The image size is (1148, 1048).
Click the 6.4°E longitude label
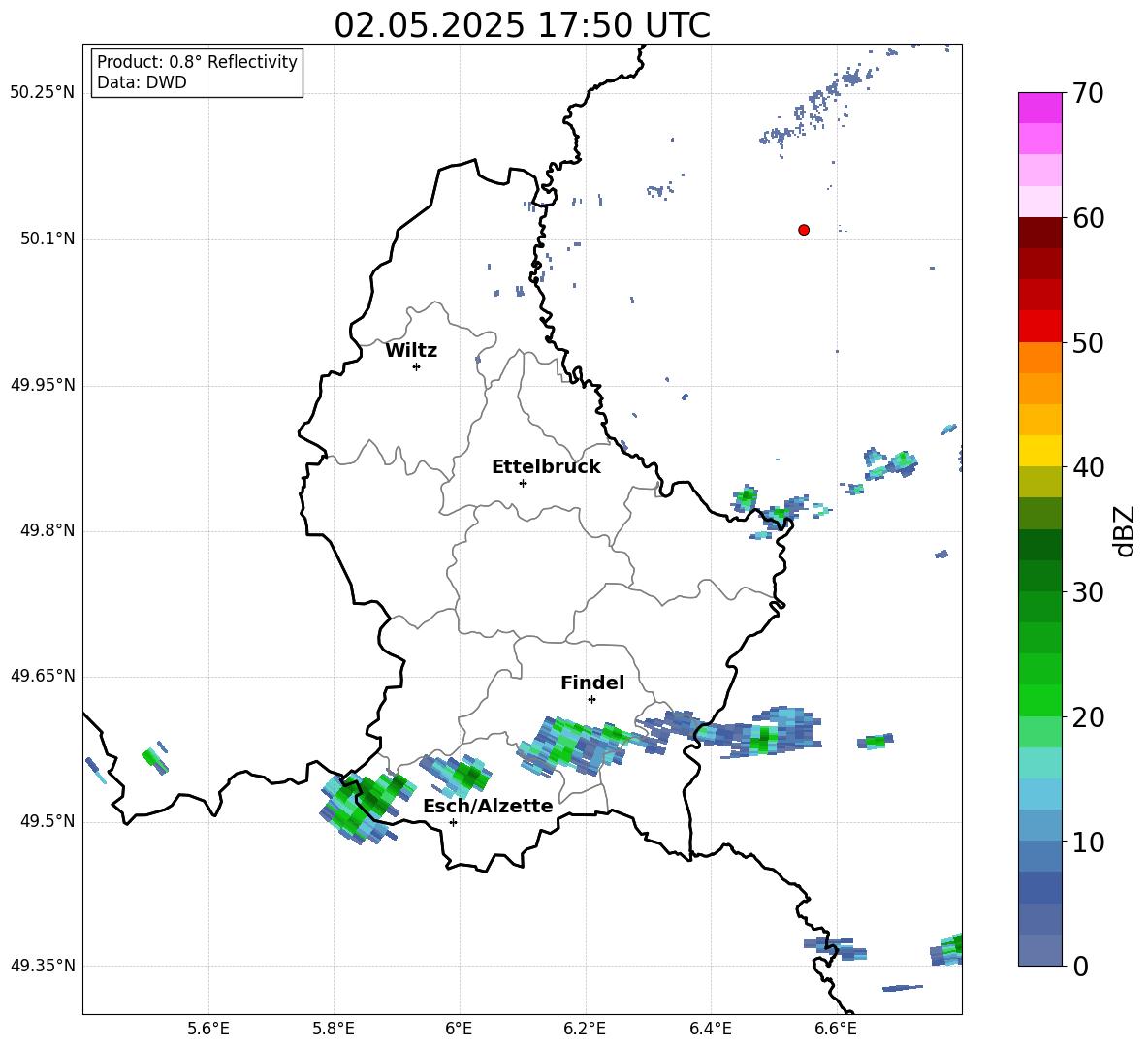click(711, 1029)
